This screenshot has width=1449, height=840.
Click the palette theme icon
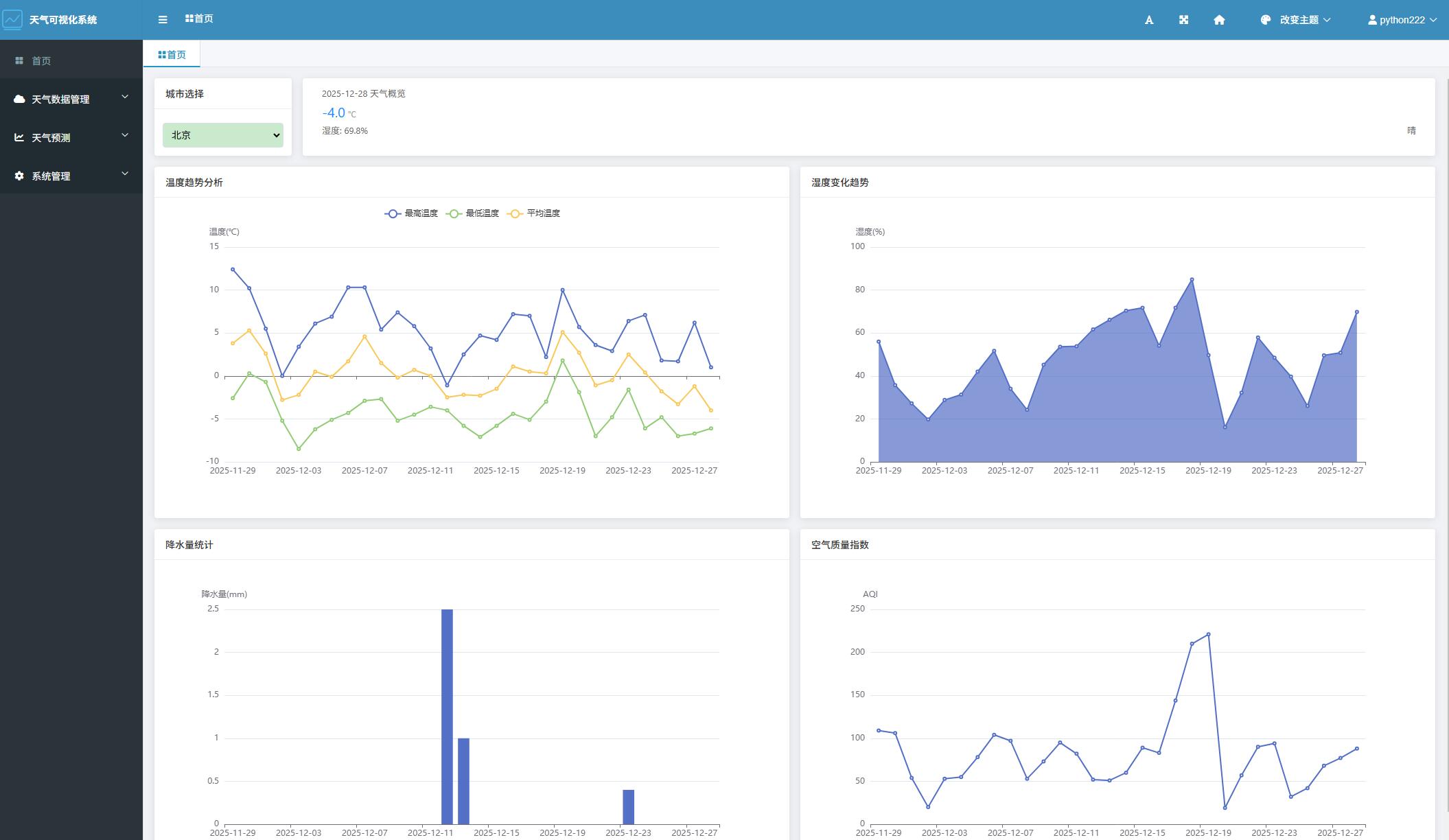coord(1265,20)
